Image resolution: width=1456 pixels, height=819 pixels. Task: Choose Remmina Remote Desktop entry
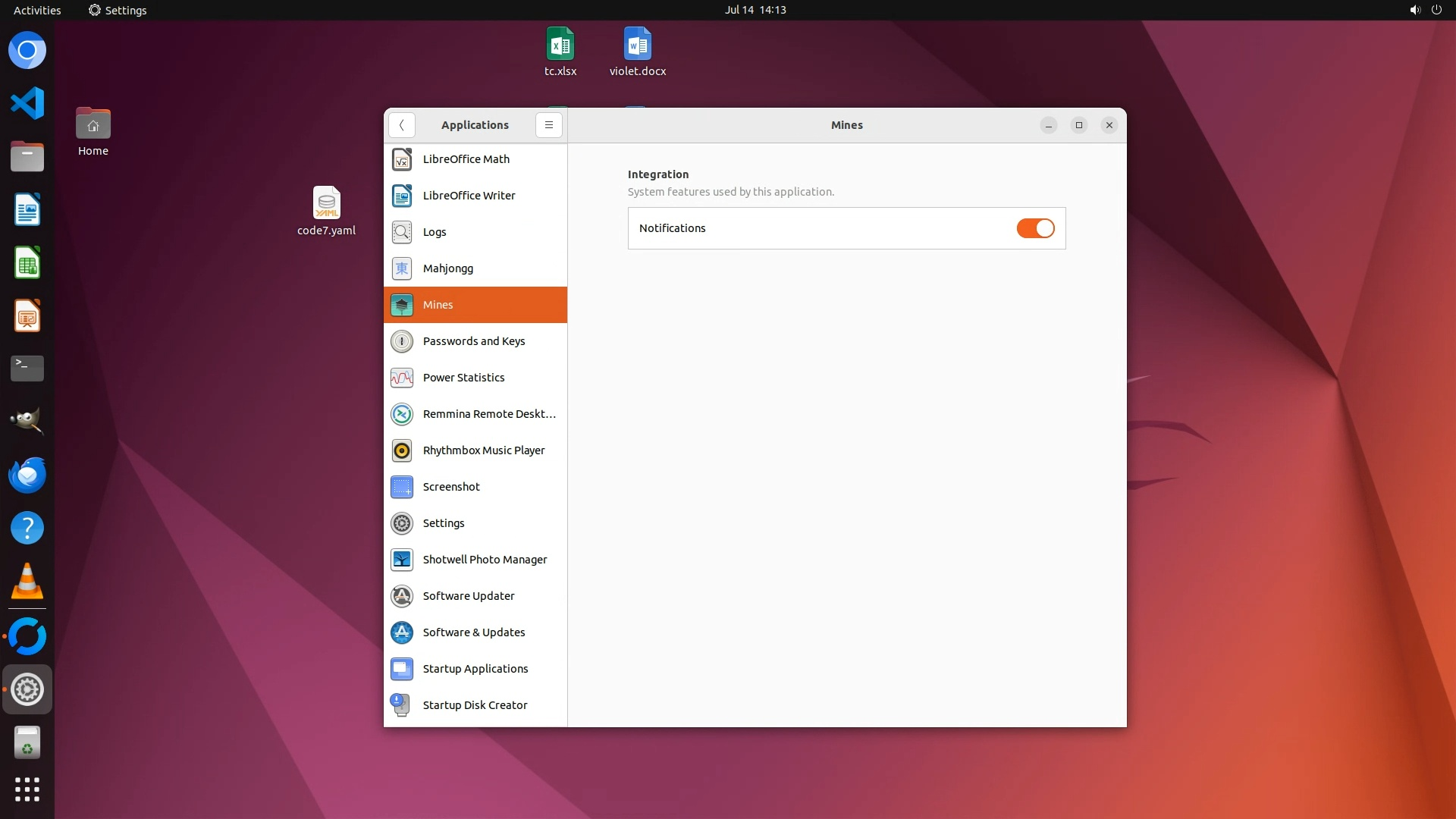click(x=475, y=414)
